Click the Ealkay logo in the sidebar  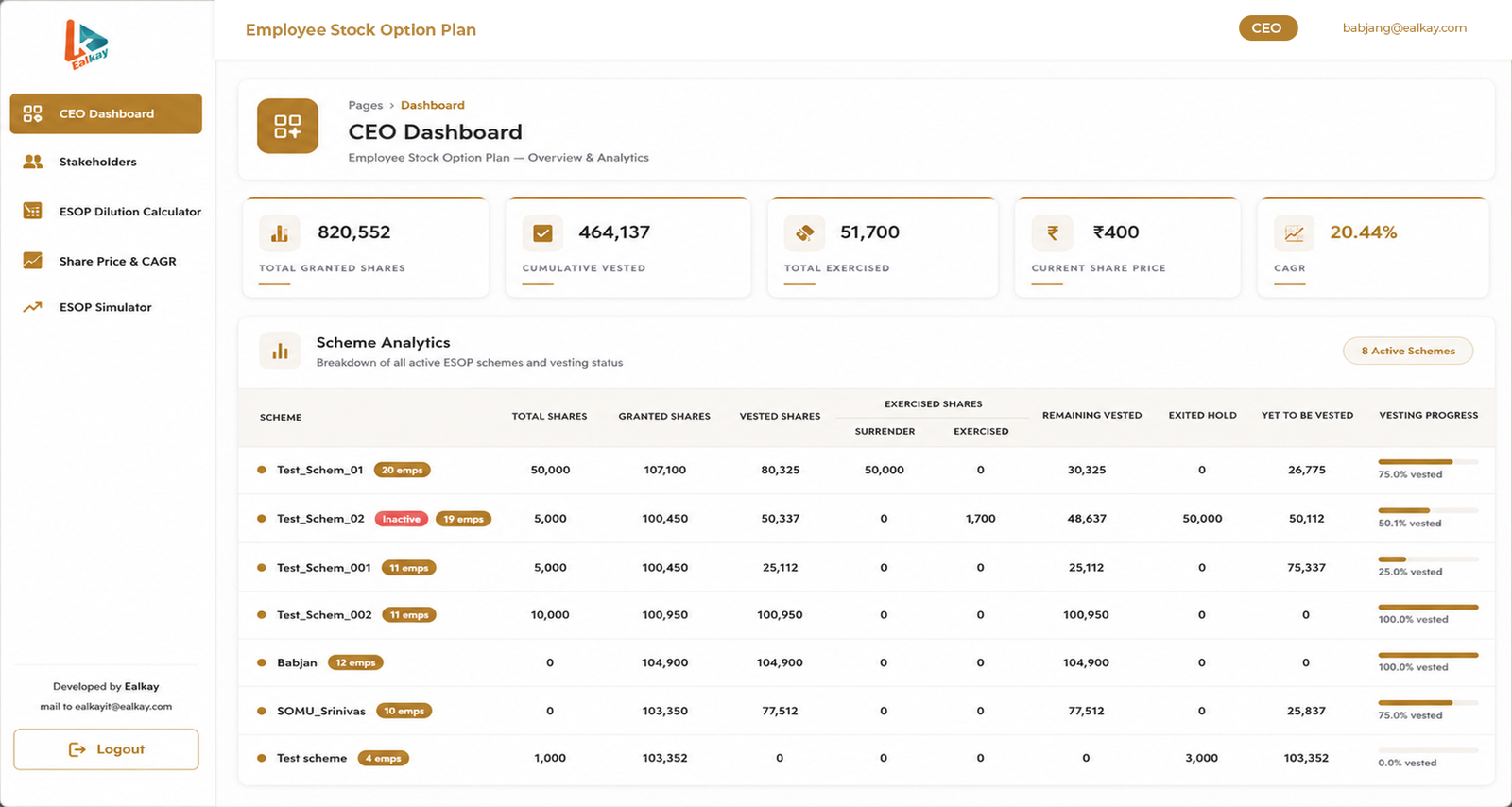tap(86, 44)
